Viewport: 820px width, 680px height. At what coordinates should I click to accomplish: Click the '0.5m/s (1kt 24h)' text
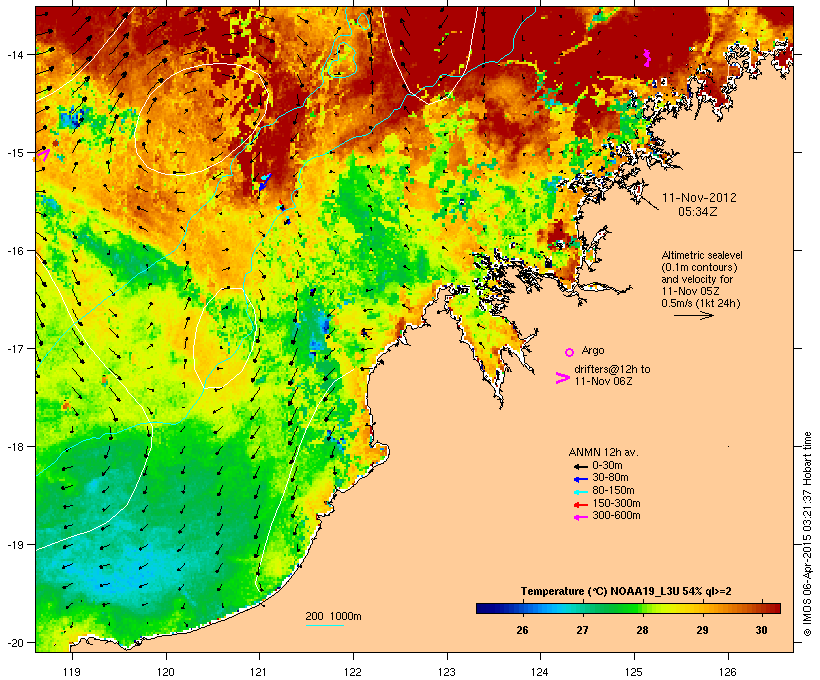(701, 303)
